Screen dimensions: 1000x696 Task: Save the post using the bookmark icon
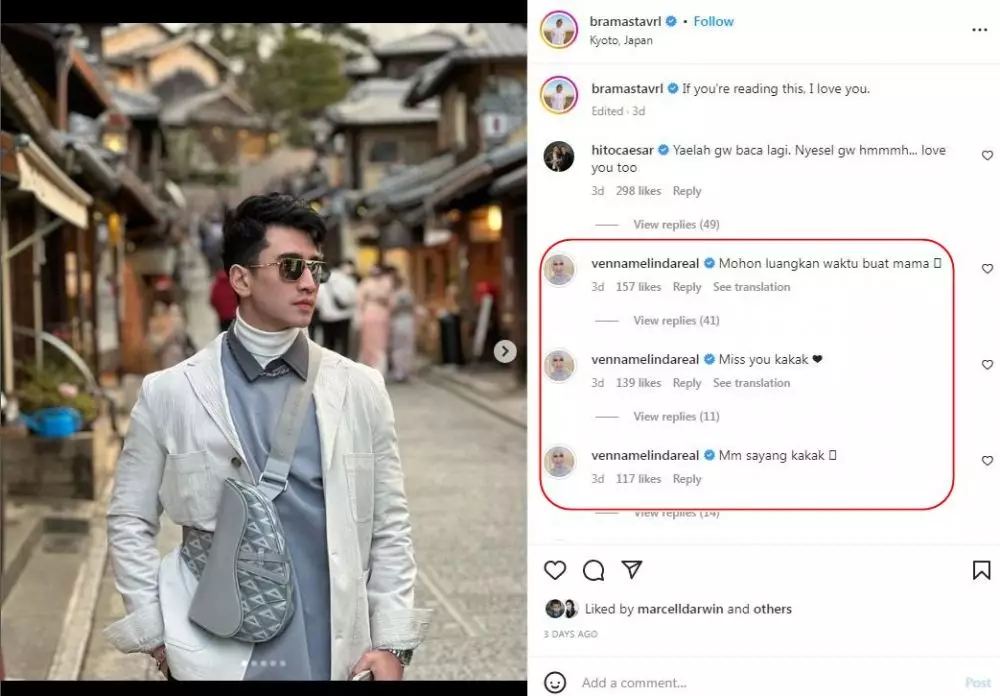(x=982, y=568)
